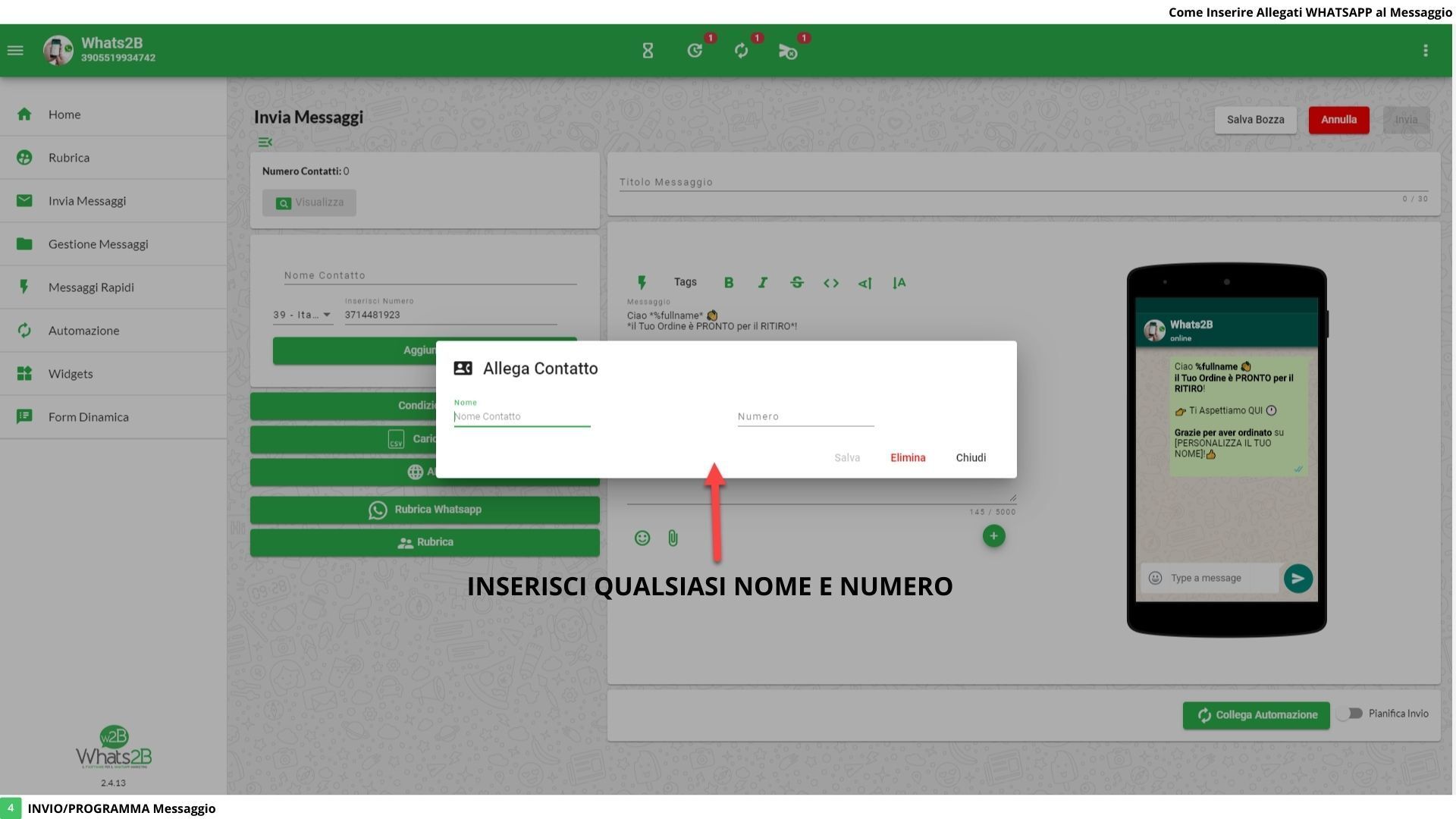Click the red Annulla button
The width and height of the screenshot is (1456, 819).
(1338, 120)
